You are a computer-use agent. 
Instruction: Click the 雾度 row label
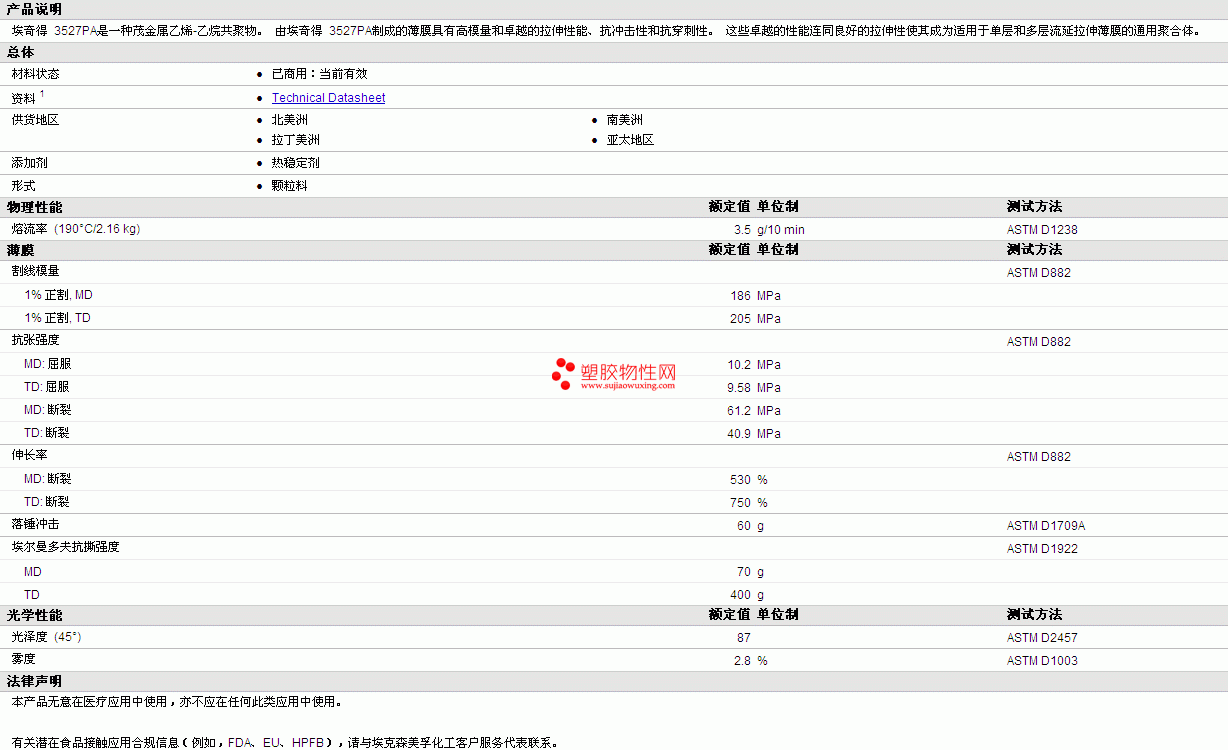click(x=23, y=659)
